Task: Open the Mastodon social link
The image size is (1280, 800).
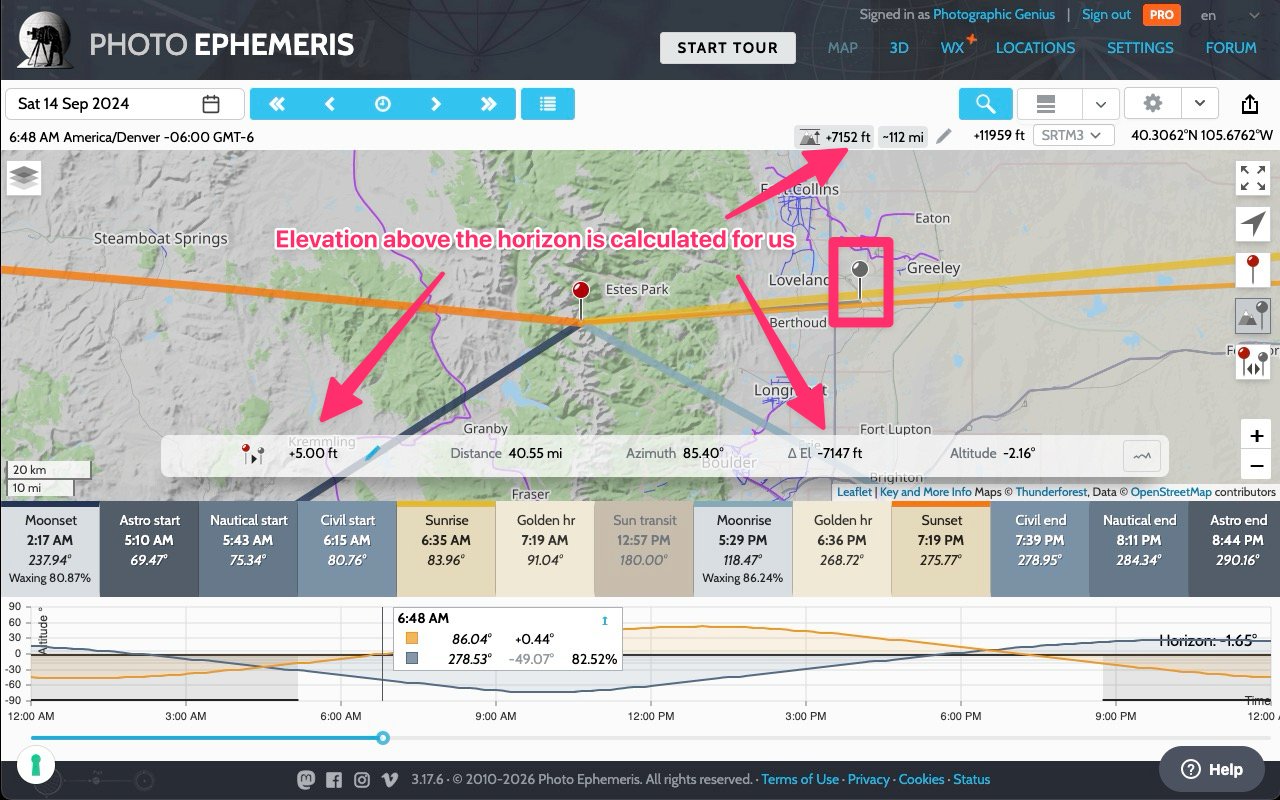Action: 306,780
